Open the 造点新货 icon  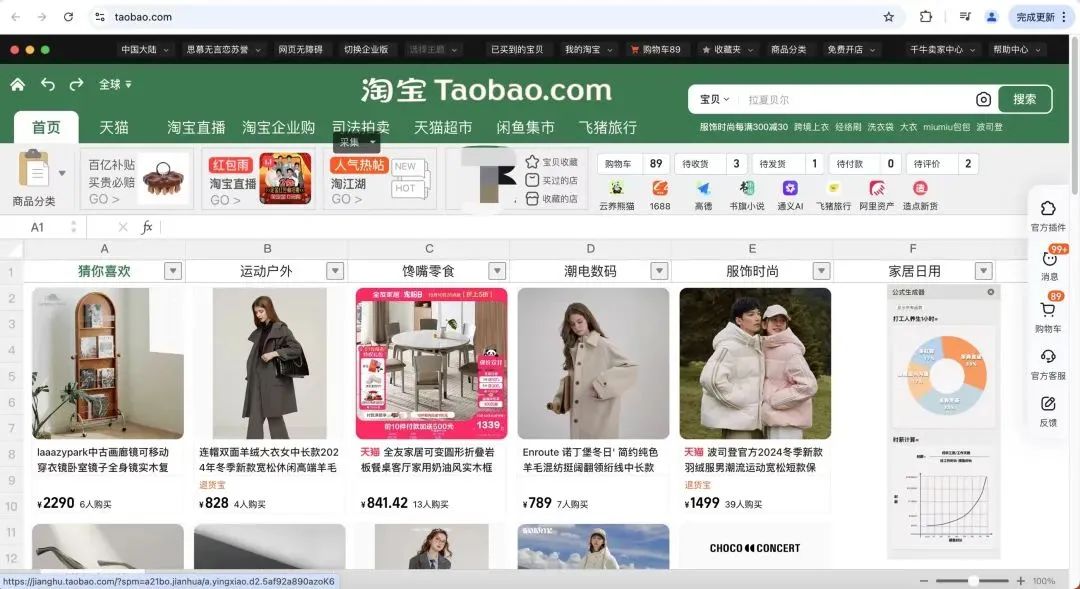pyautogui.click(x=920, y=188)
